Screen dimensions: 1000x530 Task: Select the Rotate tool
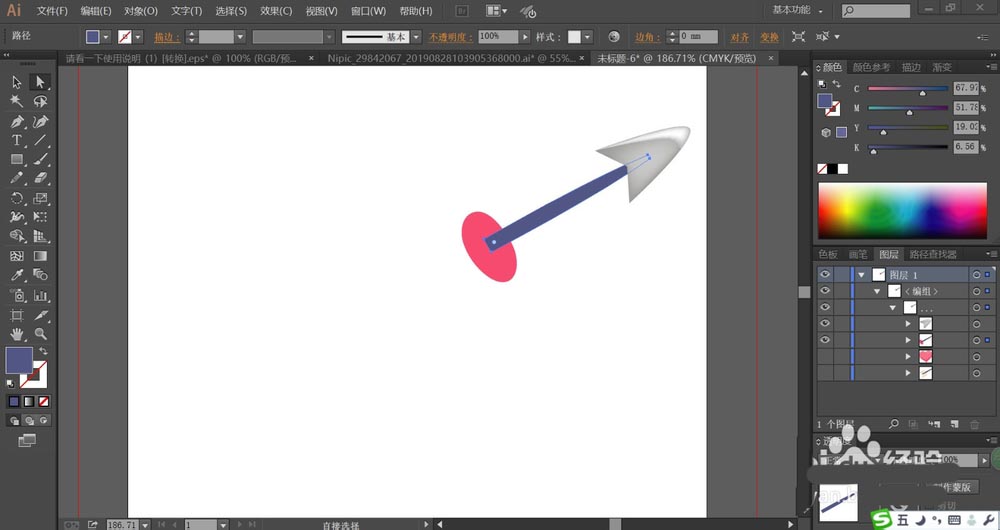click(17, 198)
